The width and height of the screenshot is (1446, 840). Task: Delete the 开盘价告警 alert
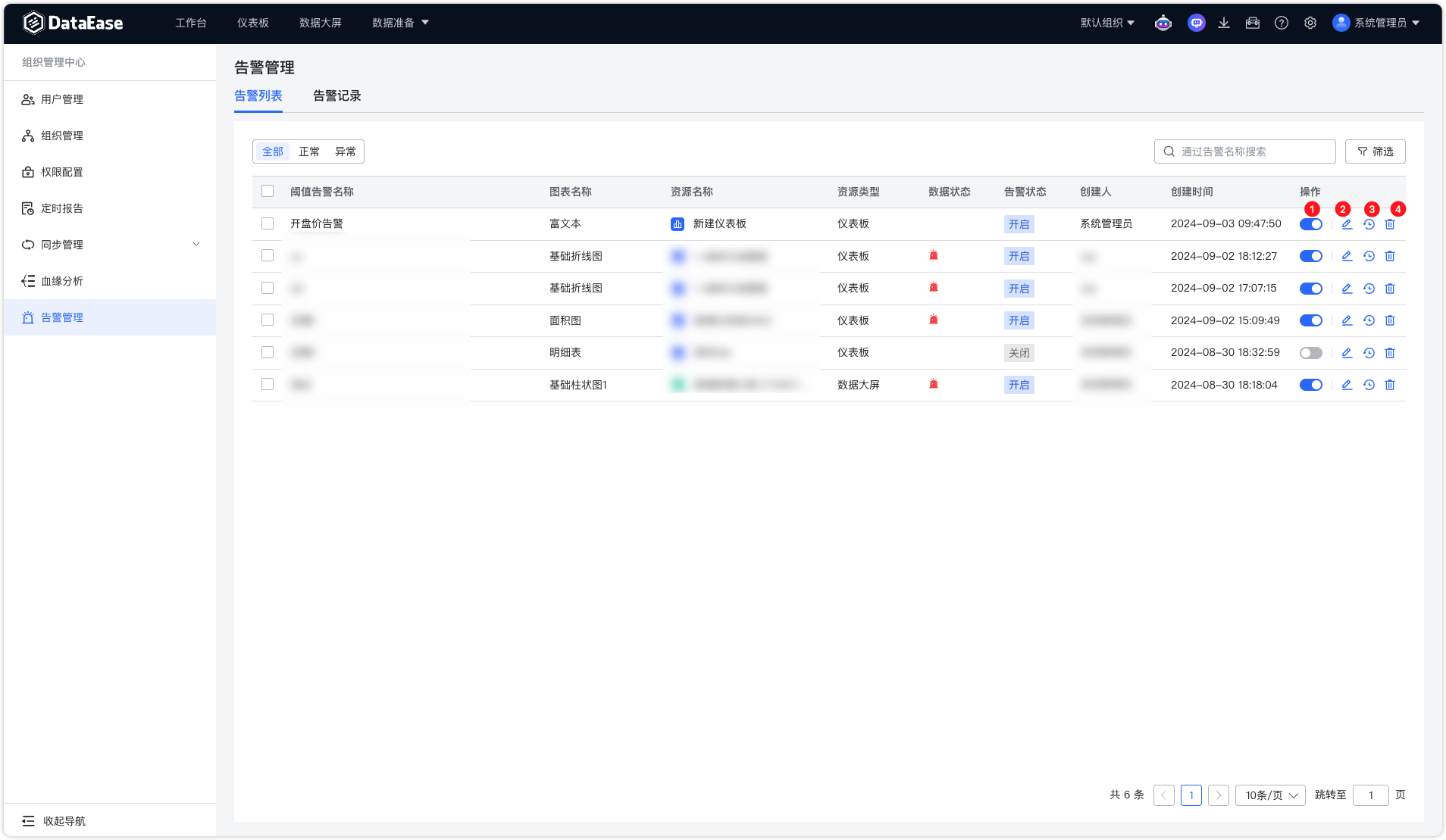pyautogui.click(x=1390, y=224)
